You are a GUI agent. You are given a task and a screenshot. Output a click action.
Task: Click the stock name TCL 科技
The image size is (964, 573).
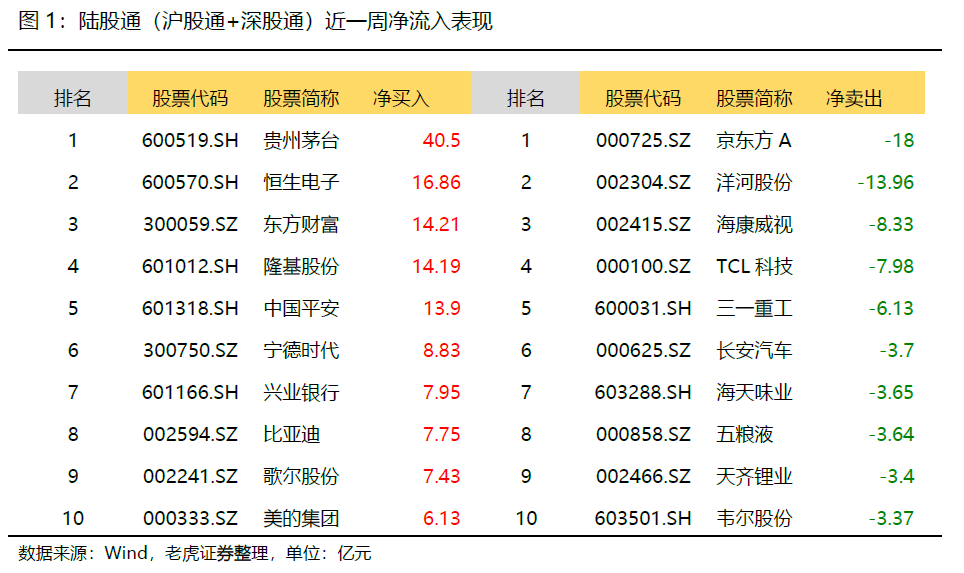[754, 266]
